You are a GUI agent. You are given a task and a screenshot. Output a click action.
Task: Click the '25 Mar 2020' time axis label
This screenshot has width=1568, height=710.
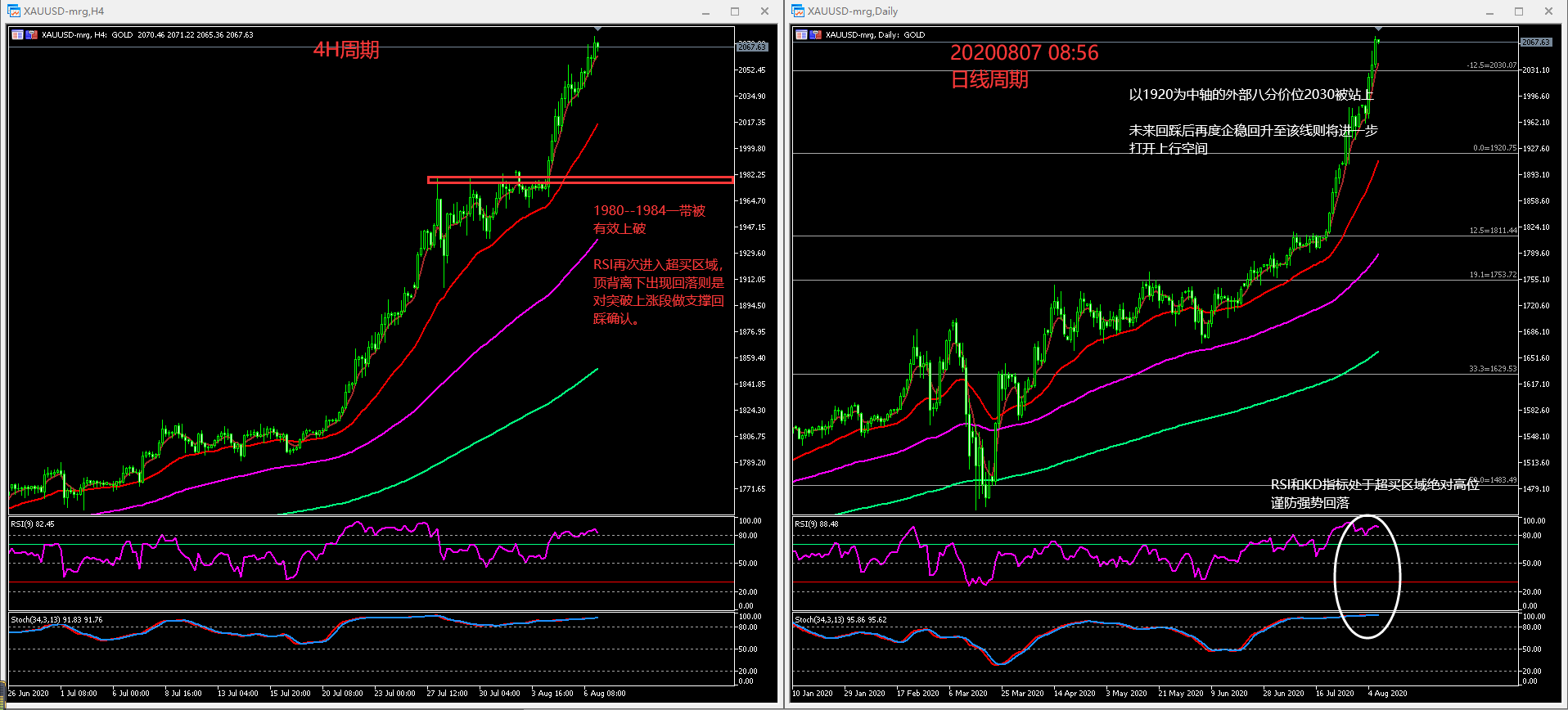point(1022,694)
